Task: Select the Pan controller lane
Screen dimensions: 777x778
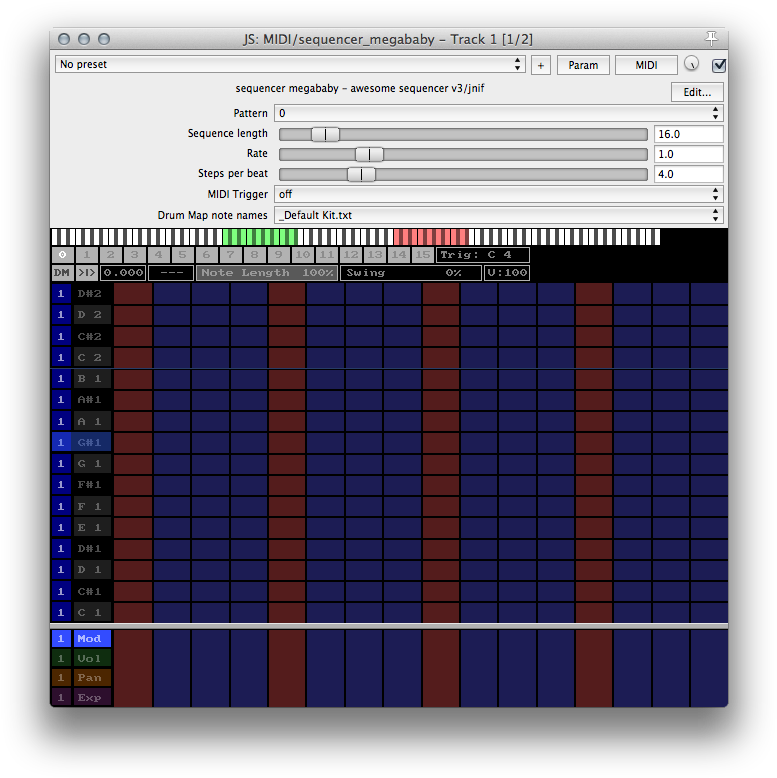Action: tap(92, 678)
